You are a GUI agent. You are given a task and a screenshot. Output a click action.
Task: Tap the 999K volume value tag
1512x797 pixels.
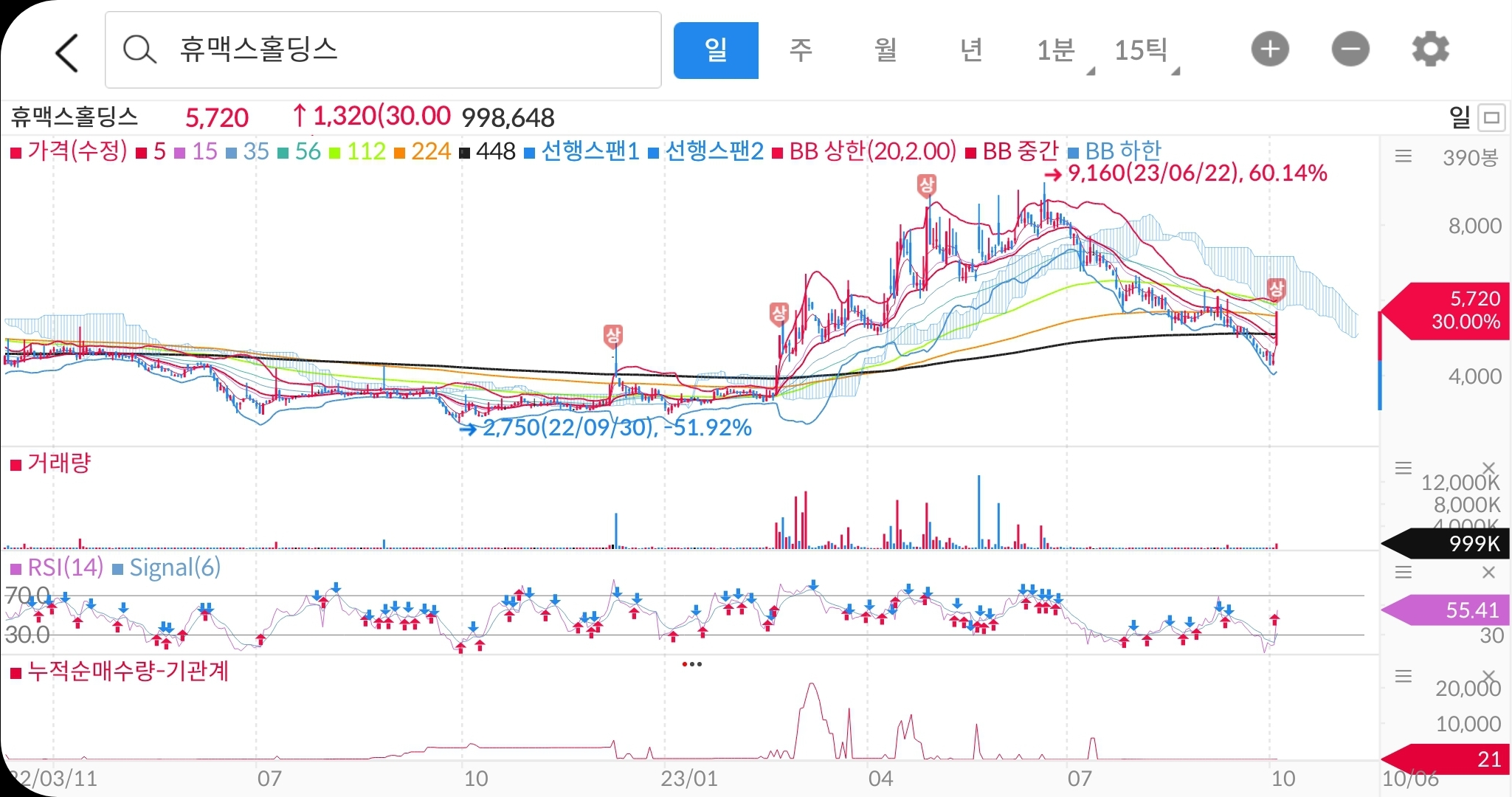(1445, 544)
